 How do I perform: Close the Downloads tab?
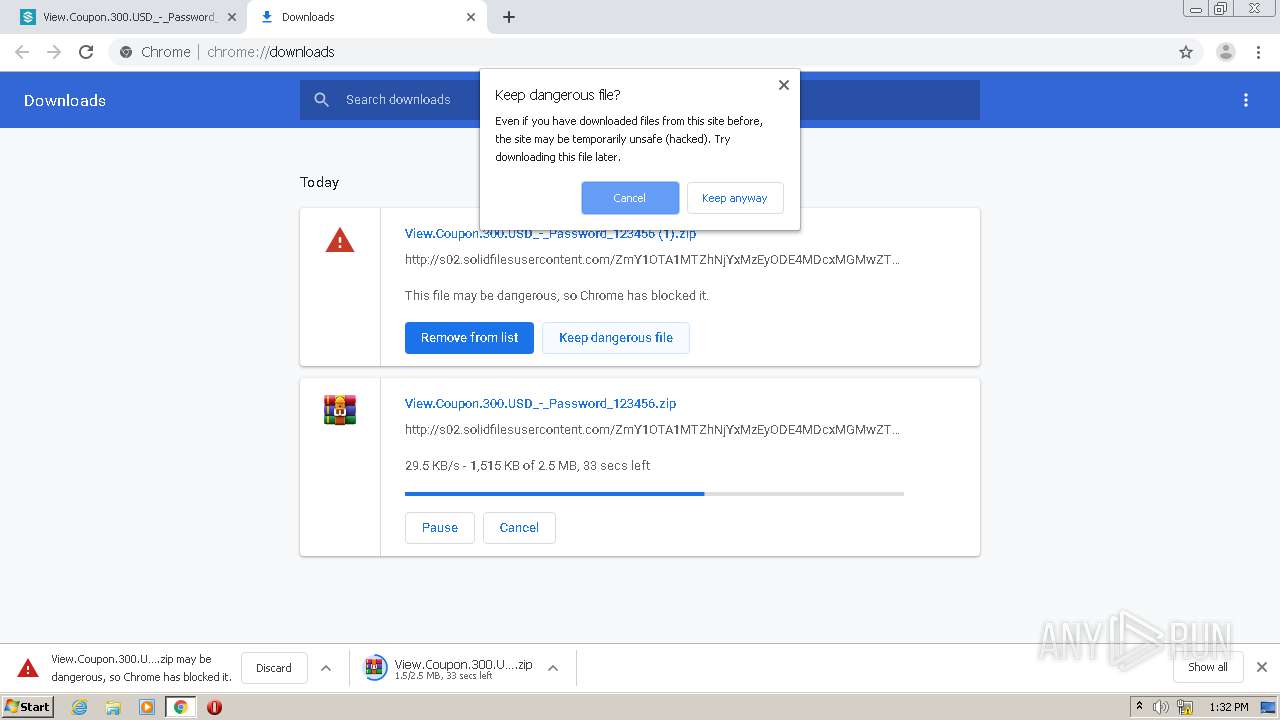(471, 17)
